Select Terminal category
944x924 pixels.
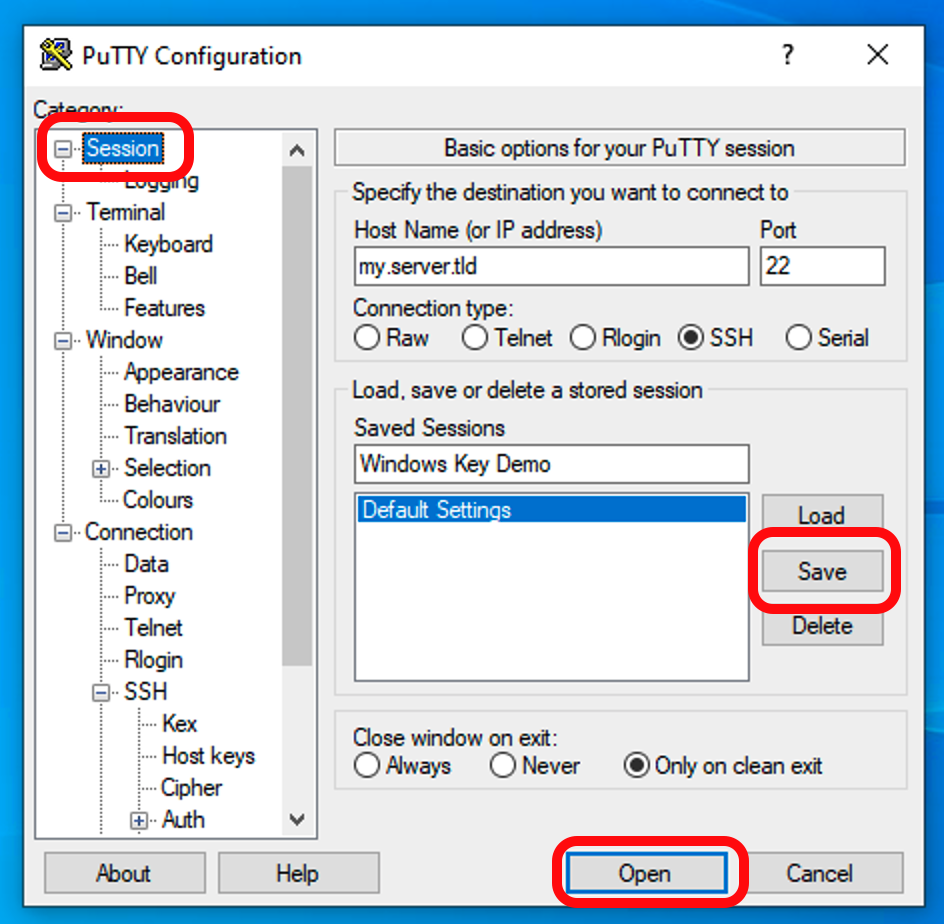coord(125,212)
